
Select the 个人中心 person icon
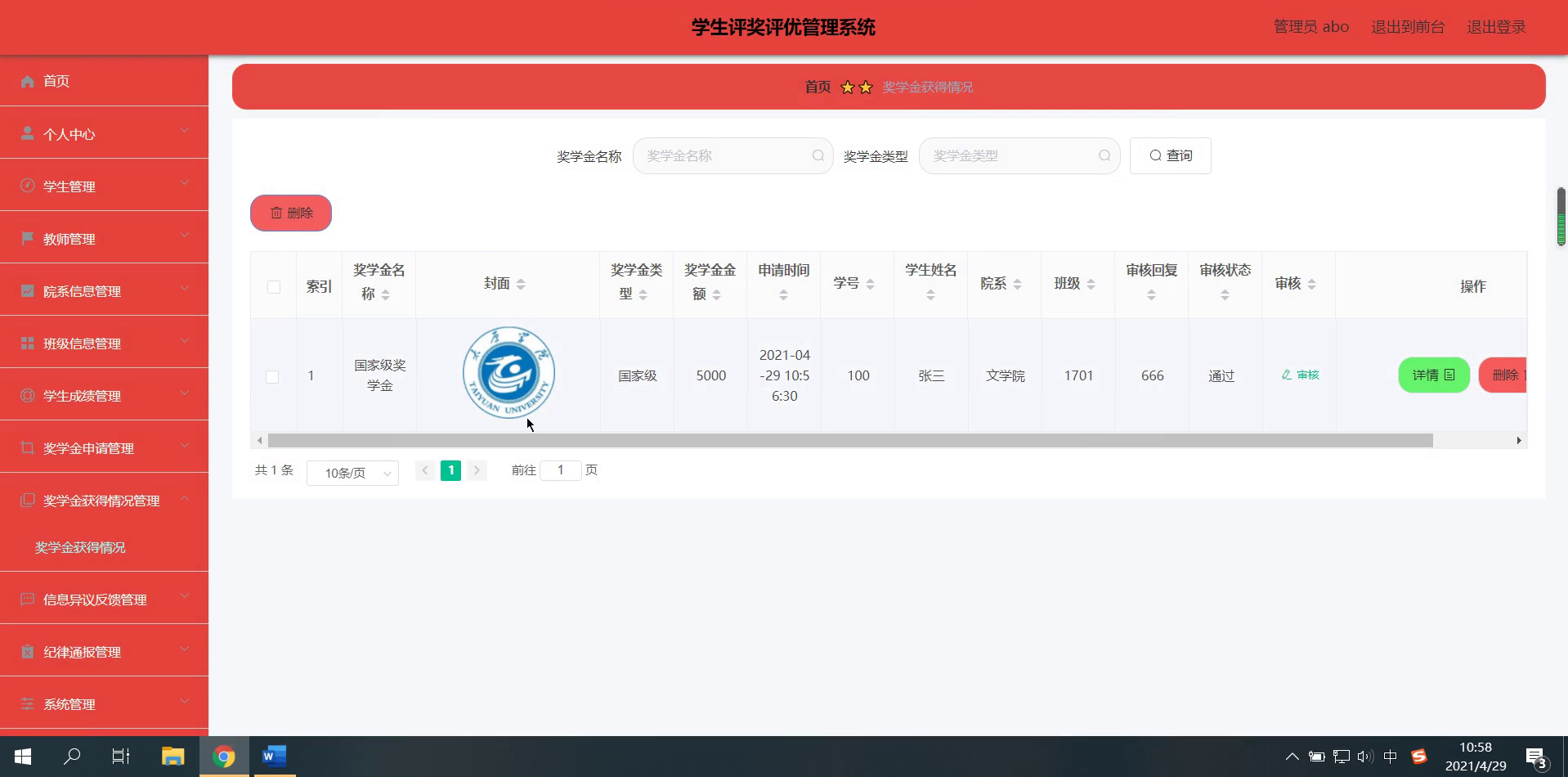27,133
